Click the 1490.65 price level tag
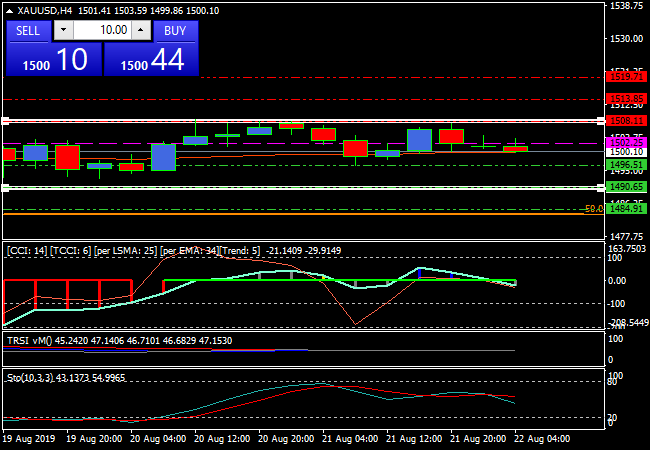650x450 pixels. (626, 187)
